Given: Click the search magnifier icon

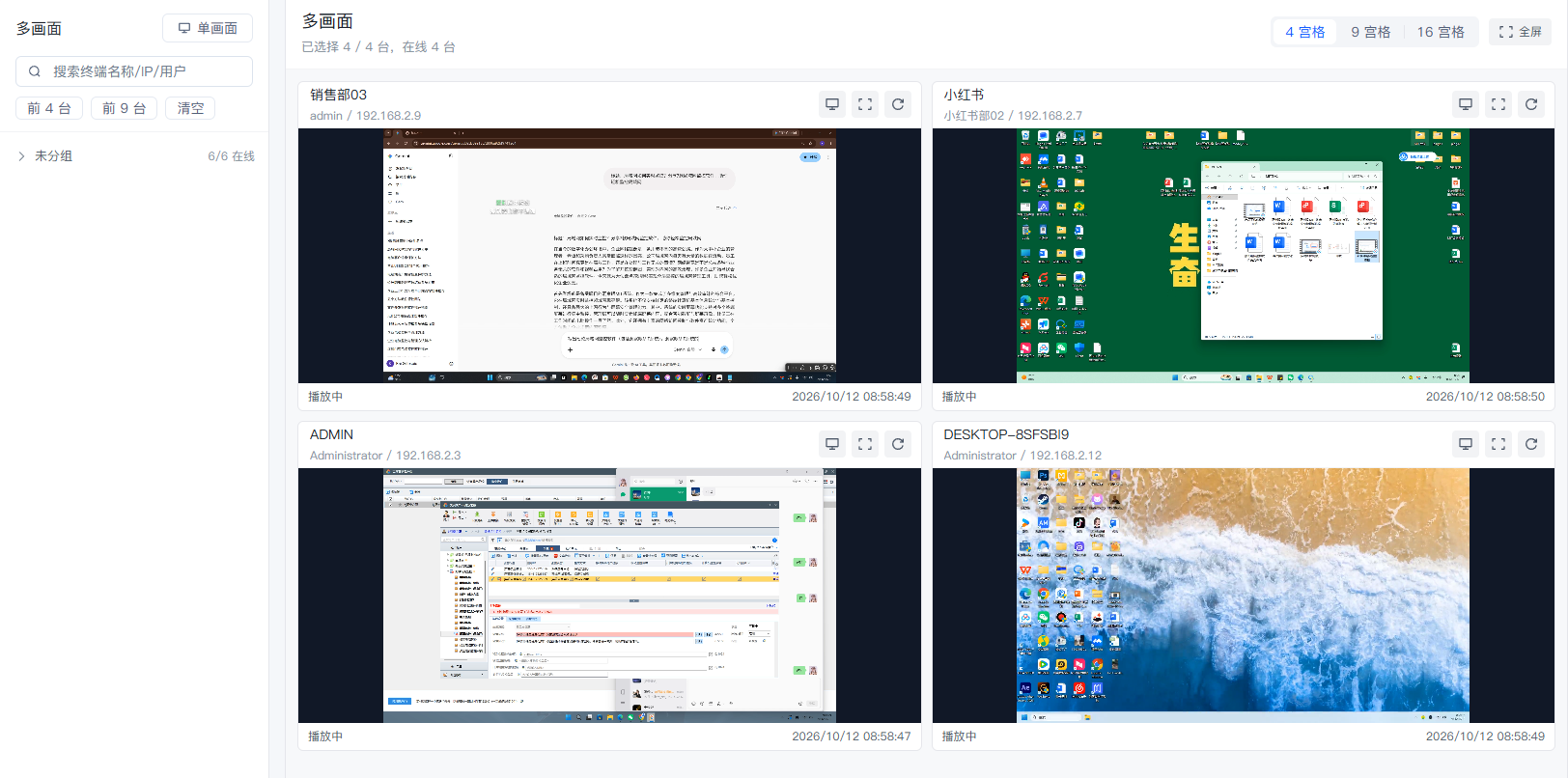Looking at the screenshot, I should tap(35, 71).
